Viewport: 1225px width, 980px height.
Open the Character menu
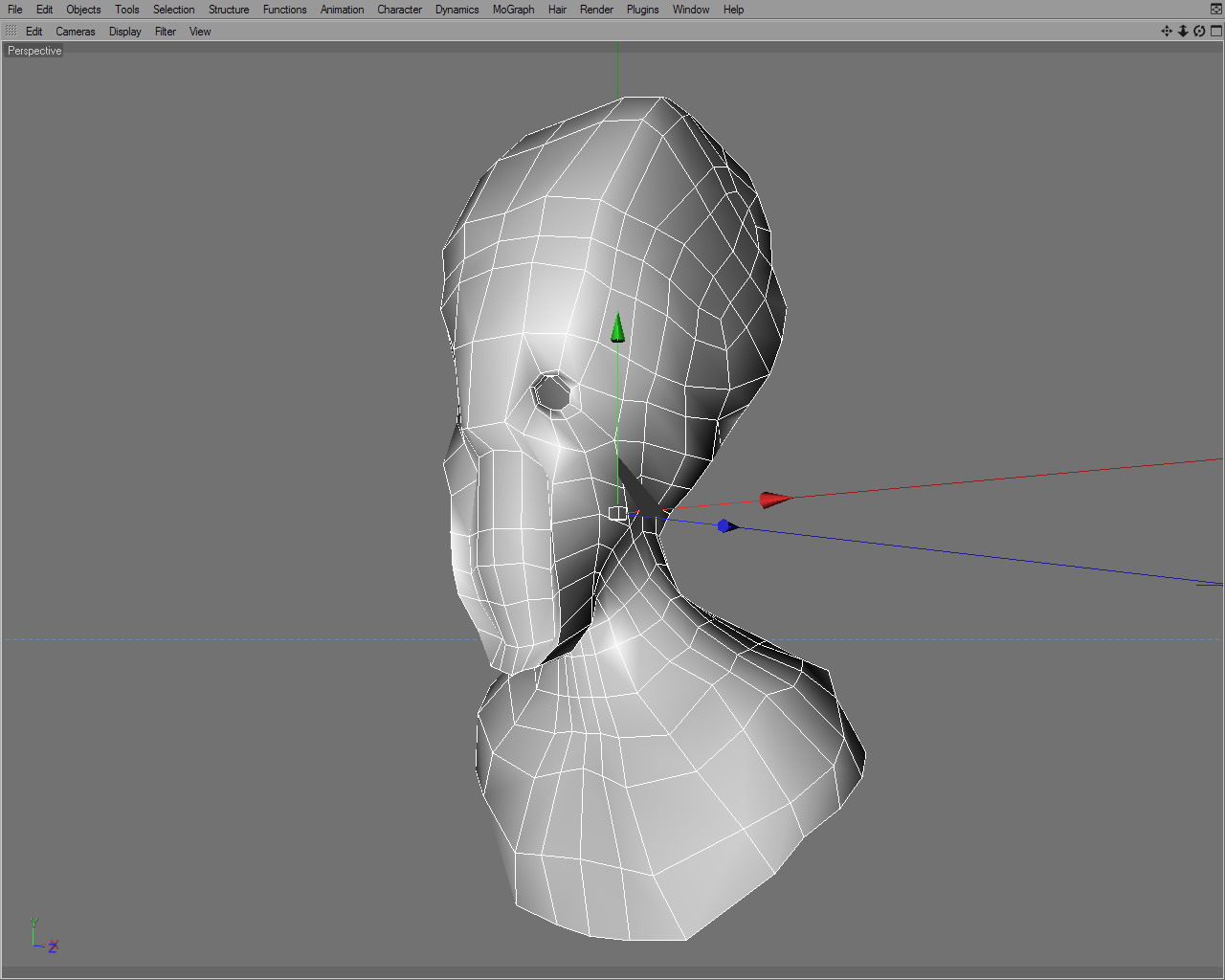tap(399, 10)
